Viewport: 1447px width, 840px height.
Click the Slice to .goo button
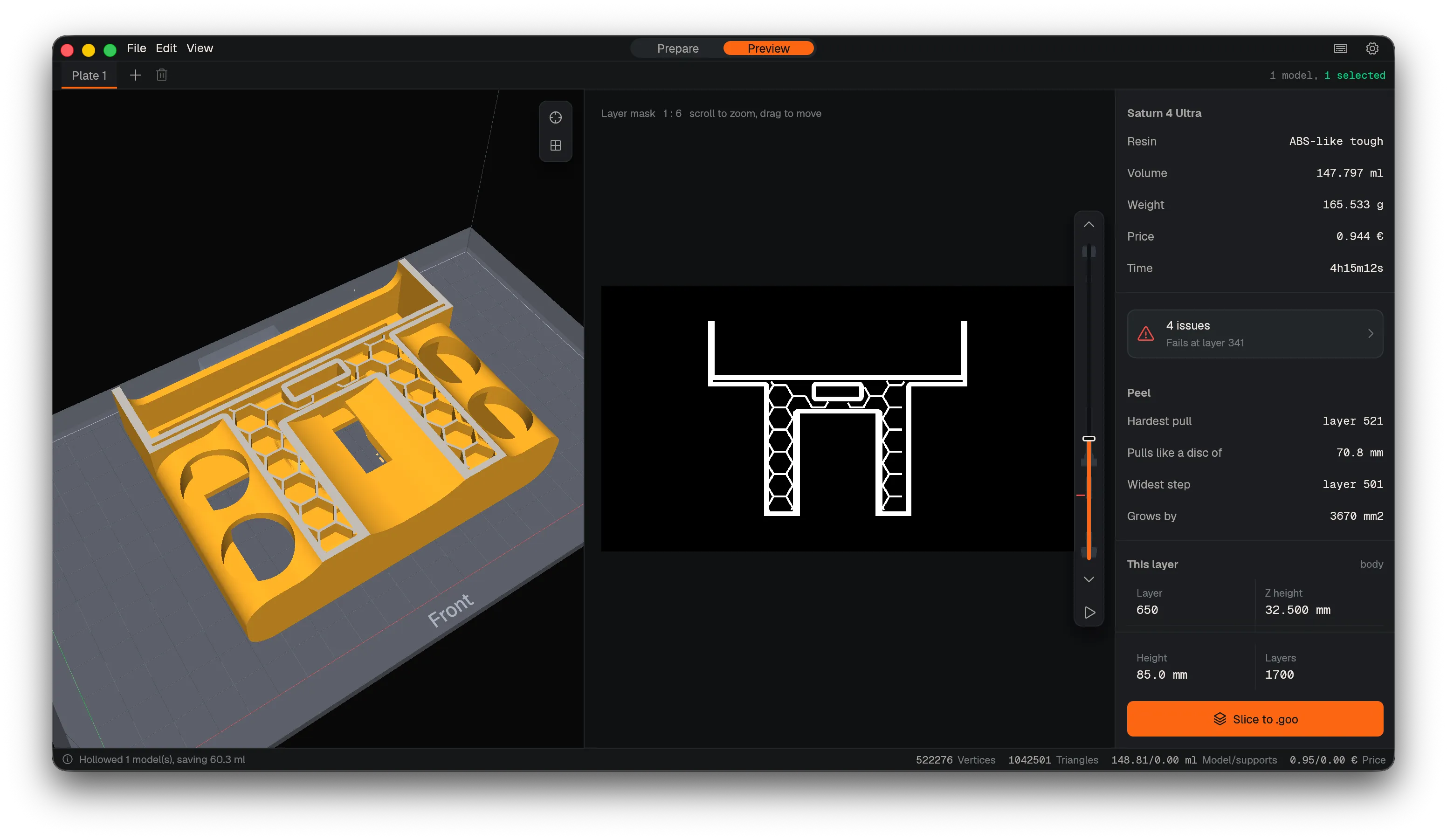coord(1254,719)
